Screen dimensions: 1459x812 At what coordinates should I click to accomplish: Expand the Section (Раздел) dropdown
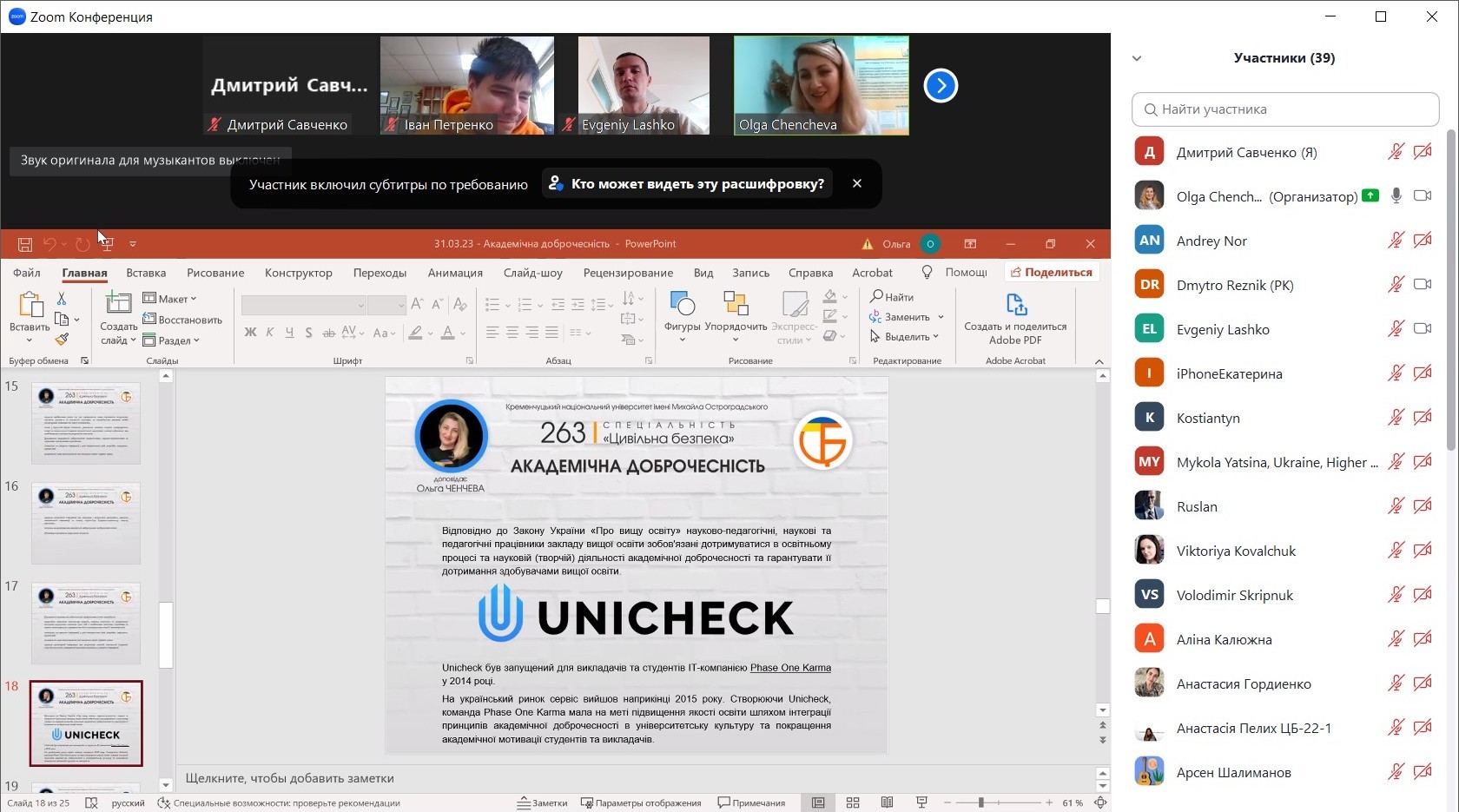pyautogui.click(x=171, y=340)
